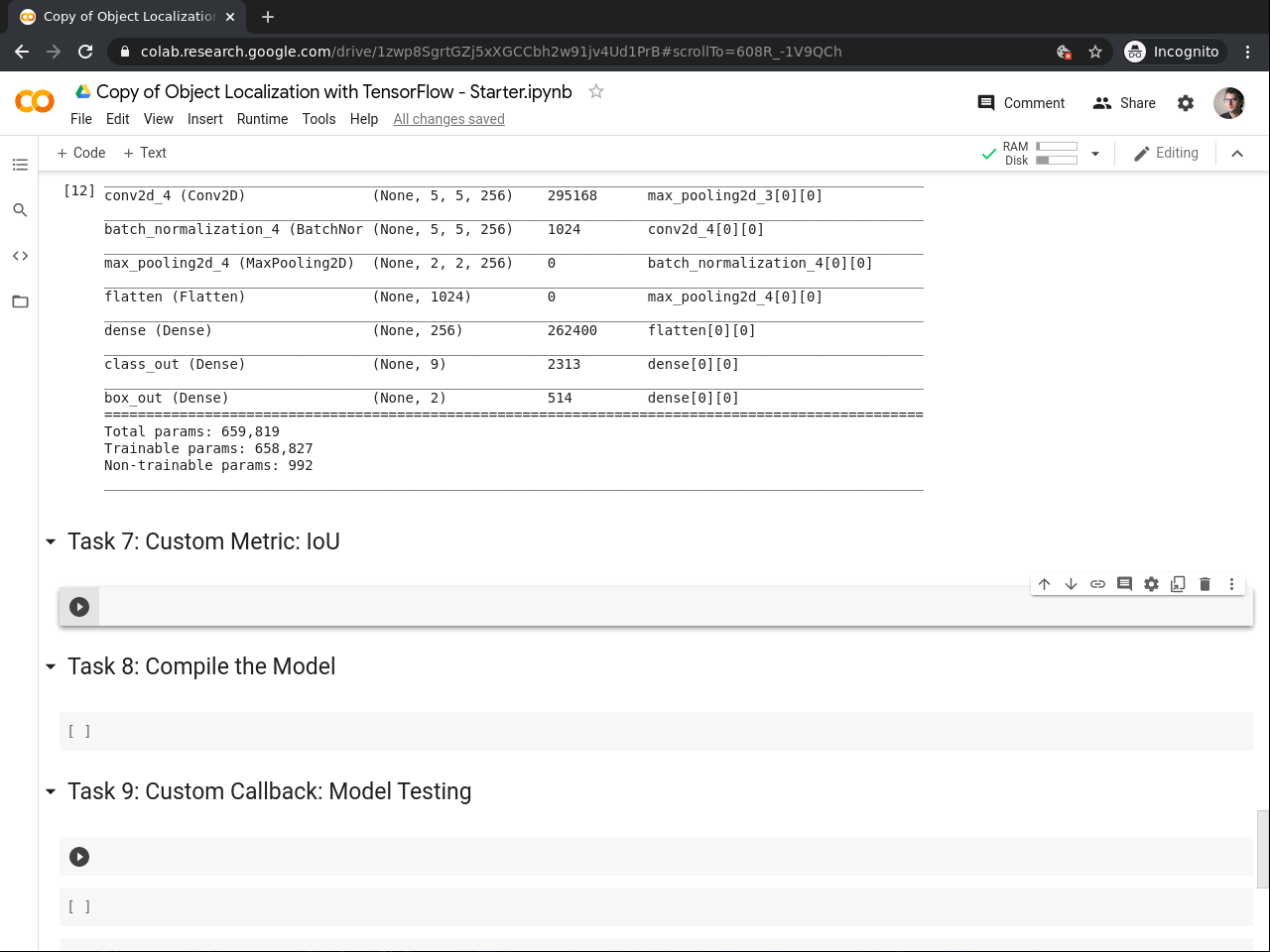Copy link to the selected cell
The height and width of the screenshot is (952, 1270).
(x=1097, y=584)
